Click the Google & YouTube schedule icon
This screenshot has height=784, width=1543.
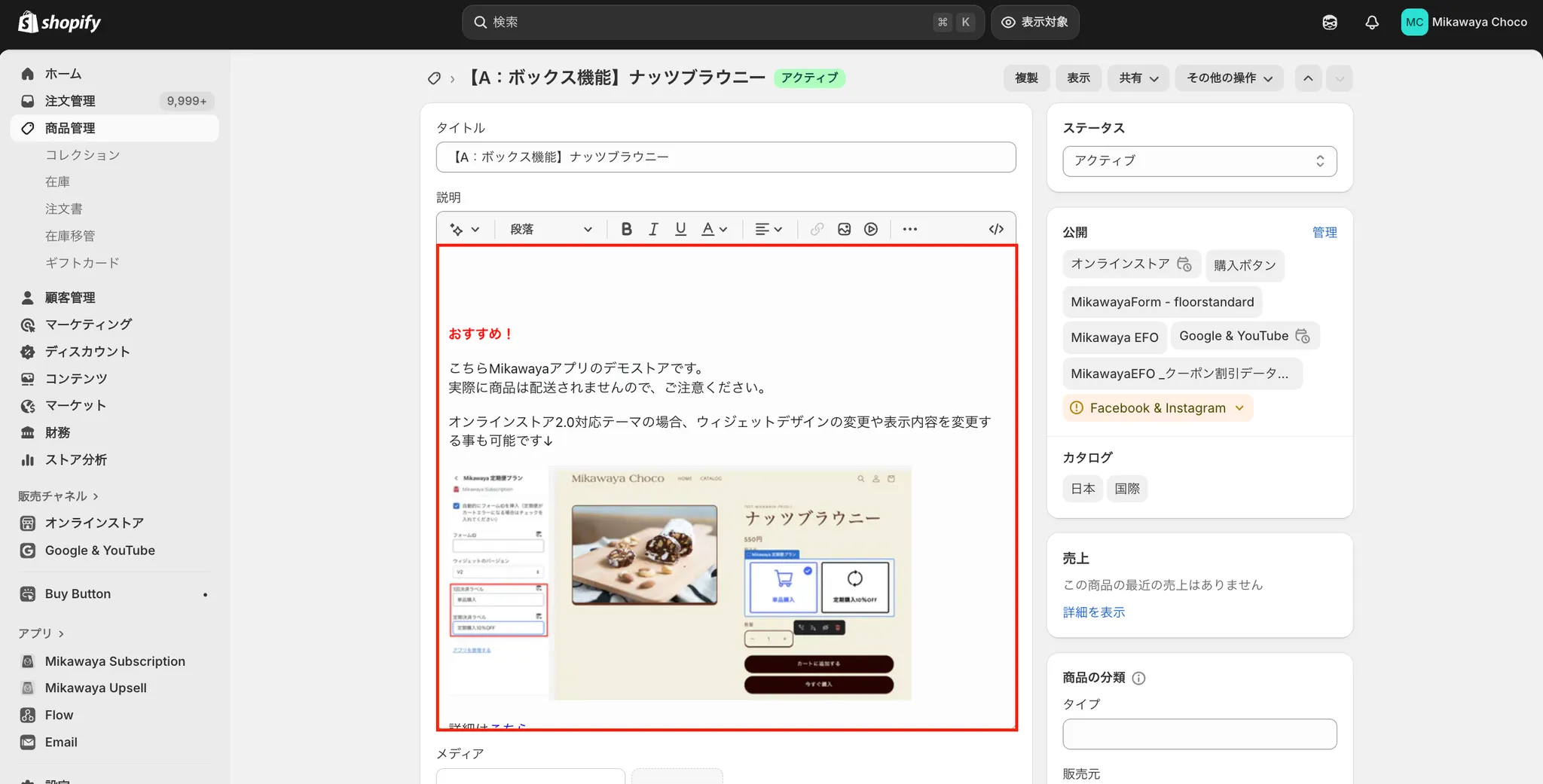coord(1303,336)
